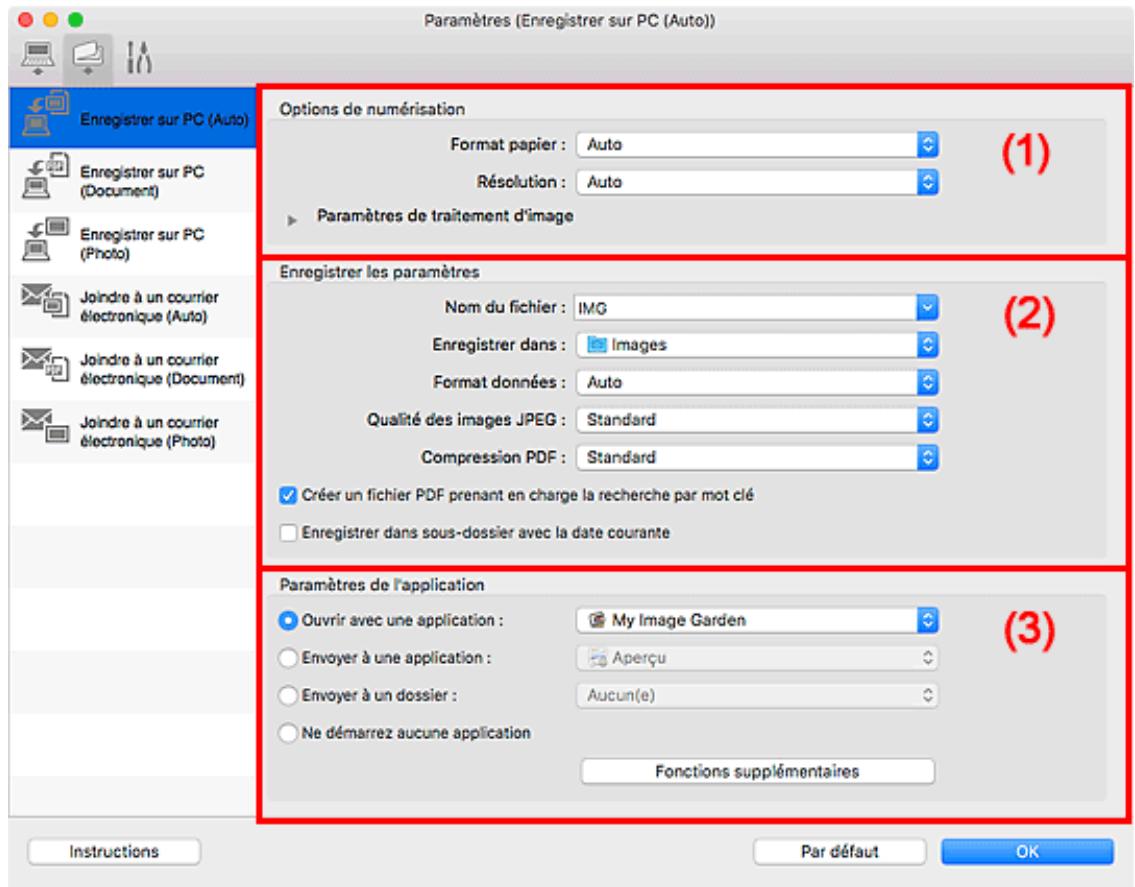Select Enregistrer sur PC (Photo) entry
The width and height of the screenshot is (1135, 887).
pyautogui.click(x=133, y=243)
